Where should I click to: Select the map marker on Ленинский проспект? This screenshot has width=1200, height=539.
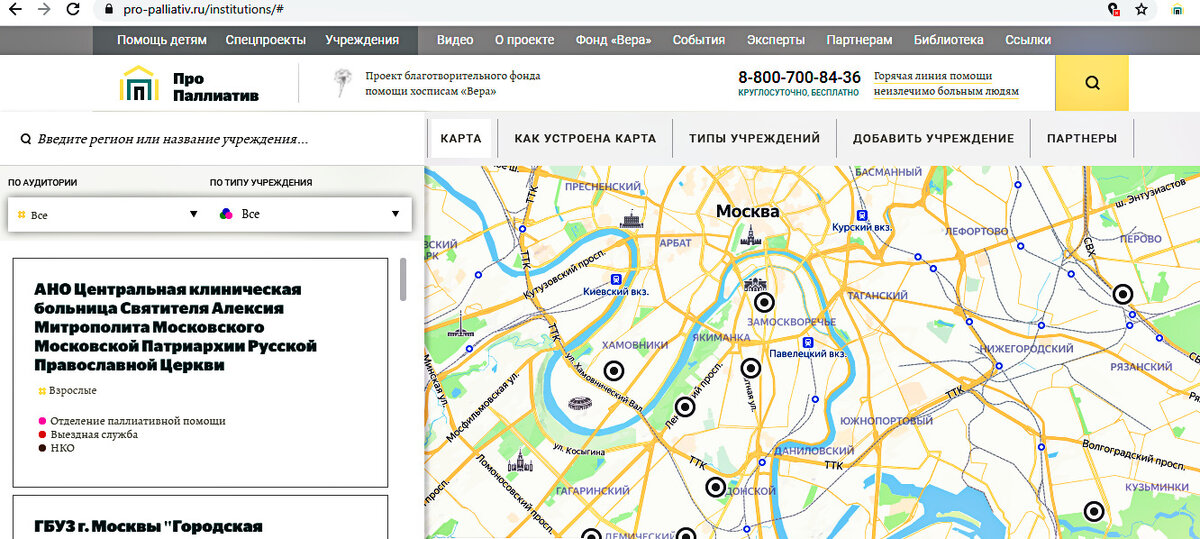click(x=685, y=407)
